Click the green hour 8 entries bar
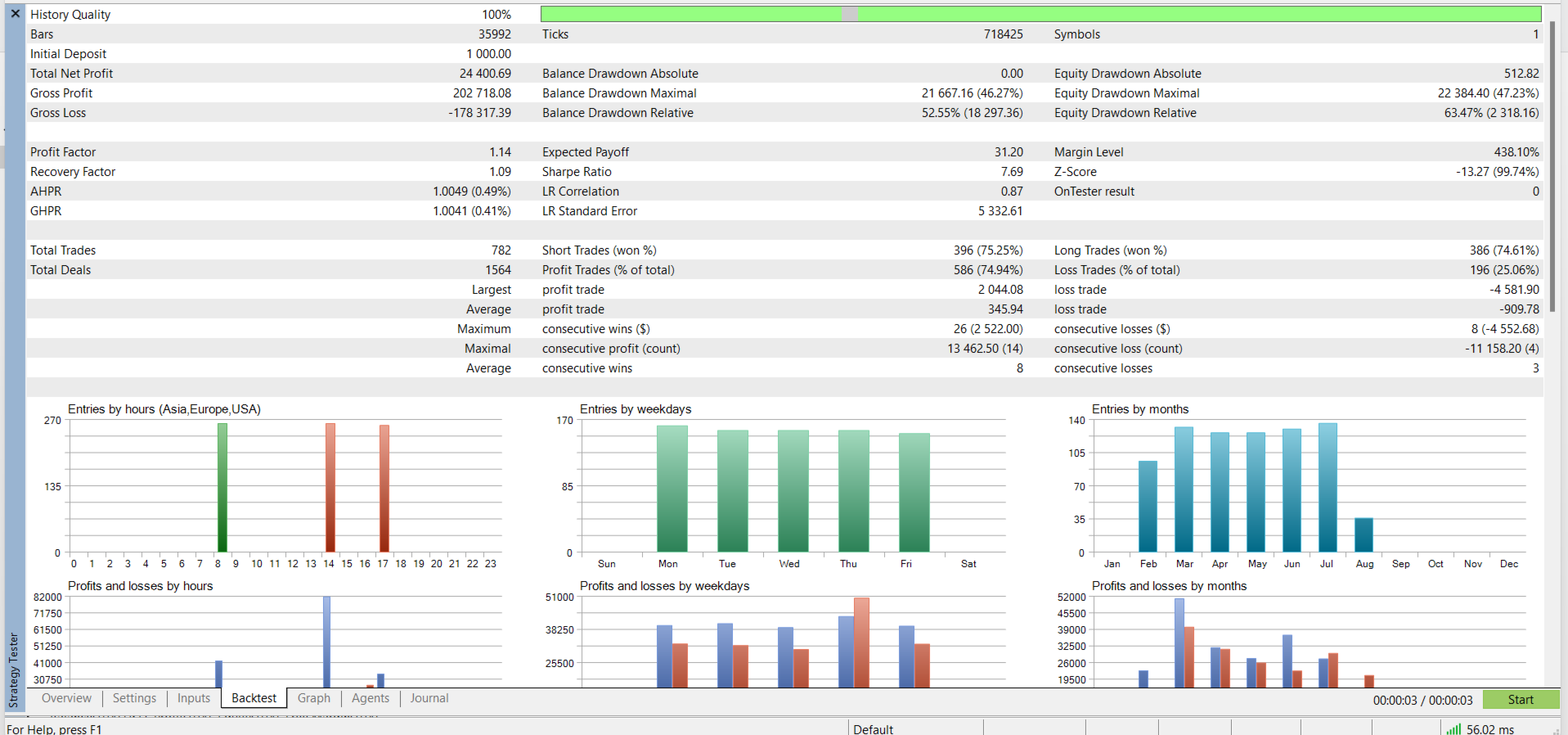Screen dimensions: 1568x735 click(x=222, y=488)
